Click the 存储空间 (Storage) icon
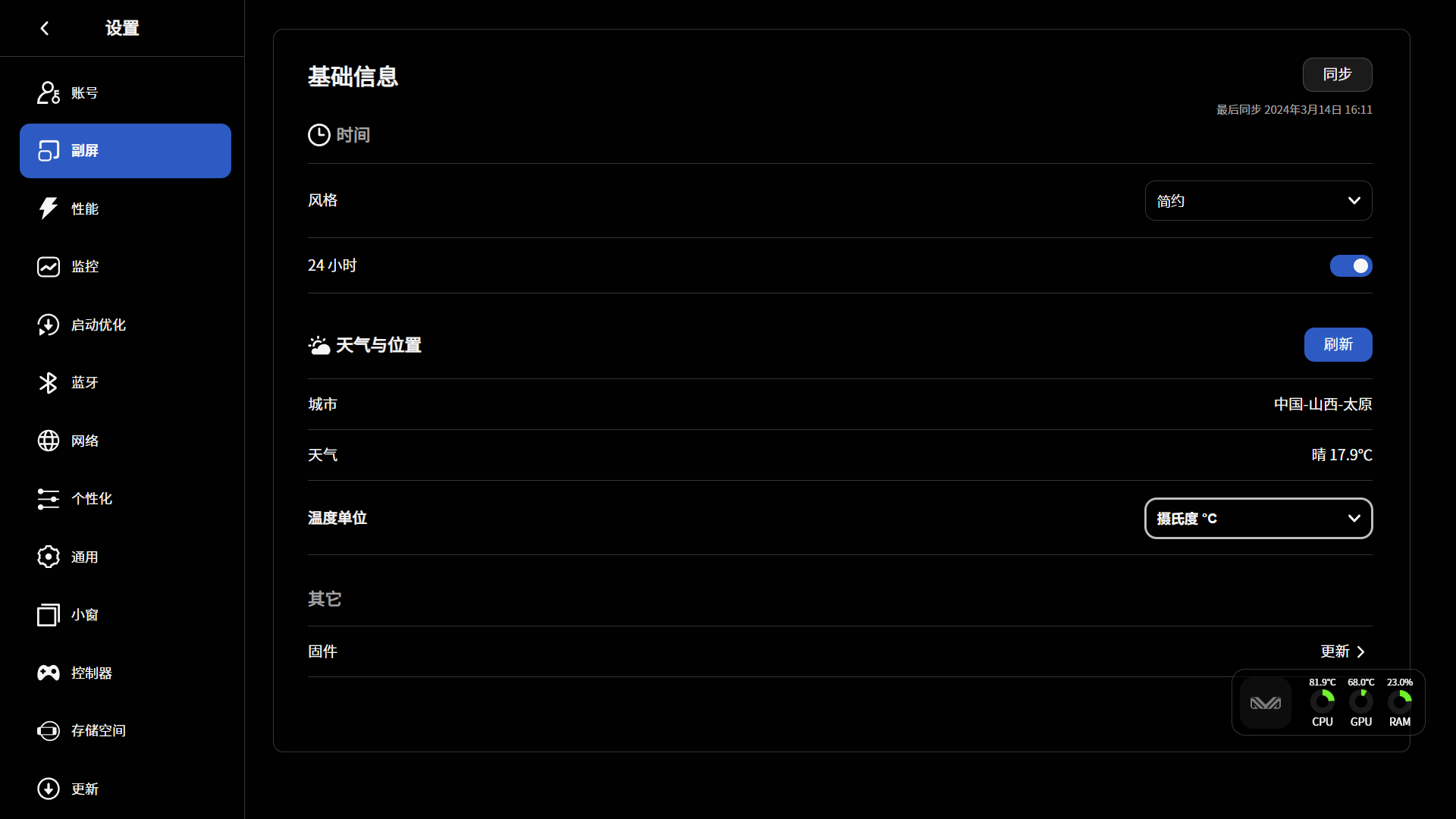 tap(47, 730)
